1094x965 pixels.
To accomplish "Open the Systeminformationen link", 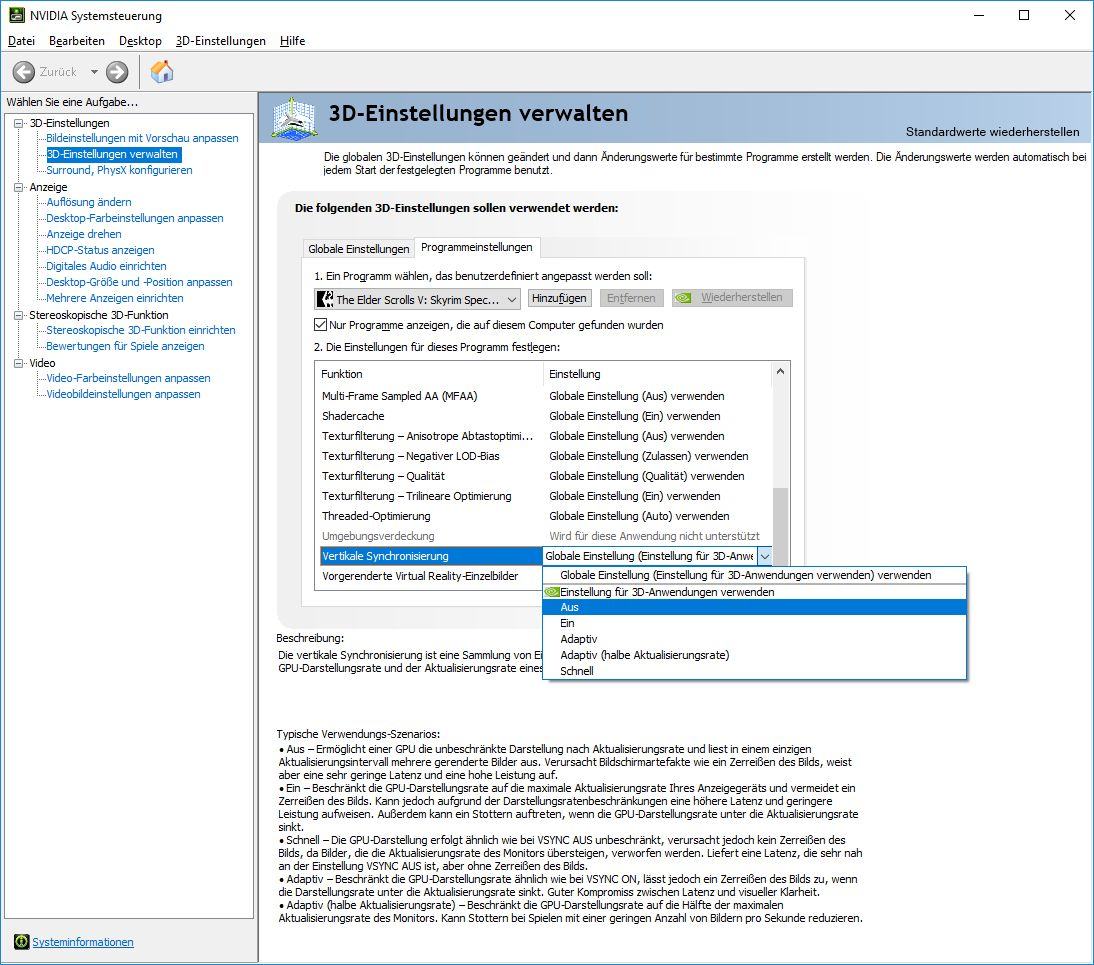I will coord(83,942).
